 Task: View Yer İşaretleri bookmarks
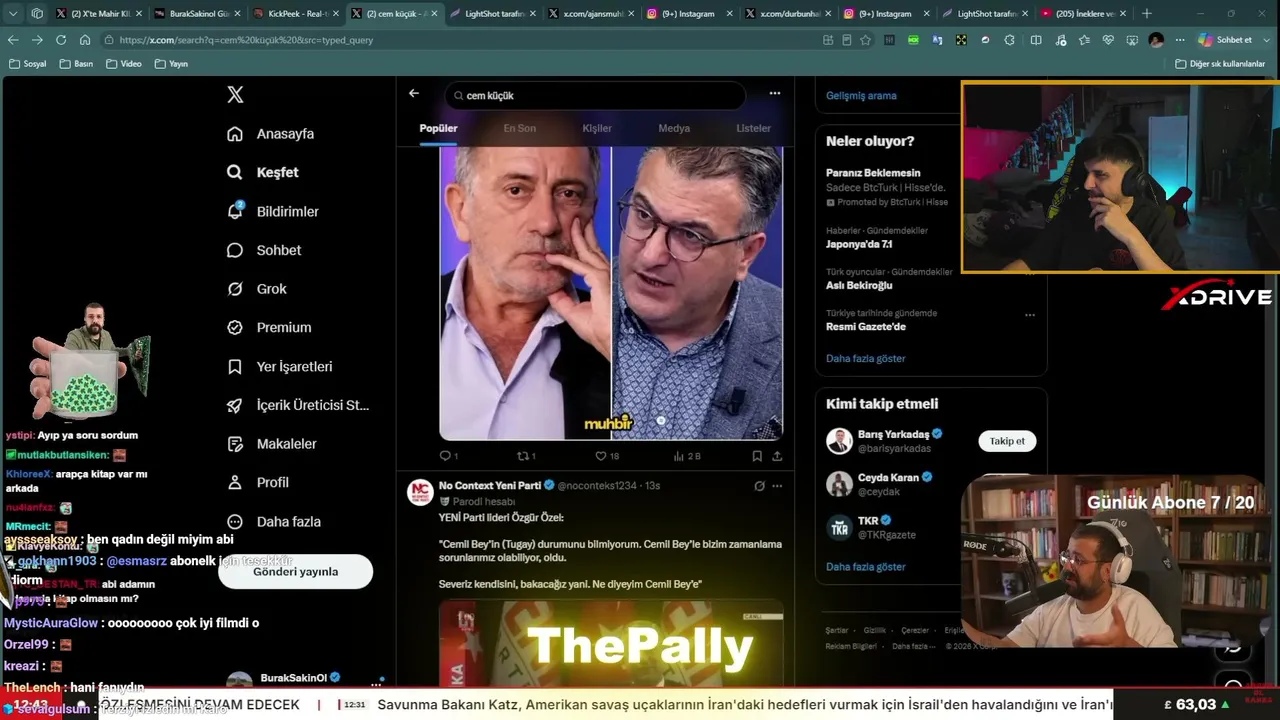click(x=280, y=367)
